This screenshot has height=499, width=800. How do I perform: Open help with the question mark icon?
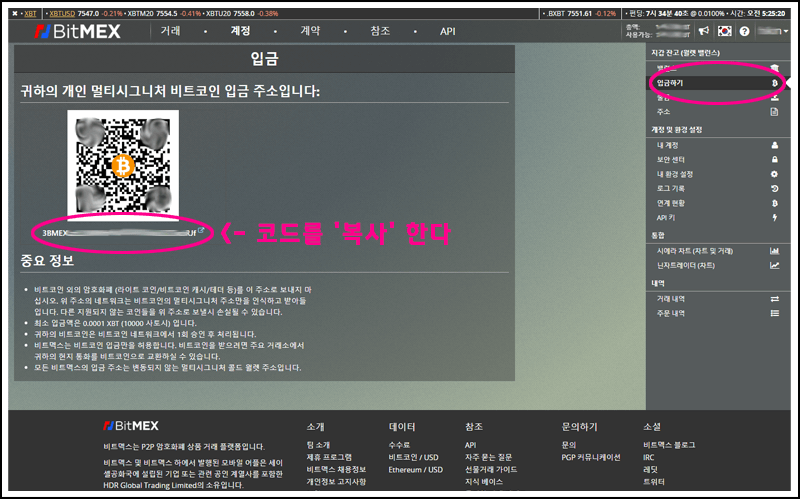point(744,32)
